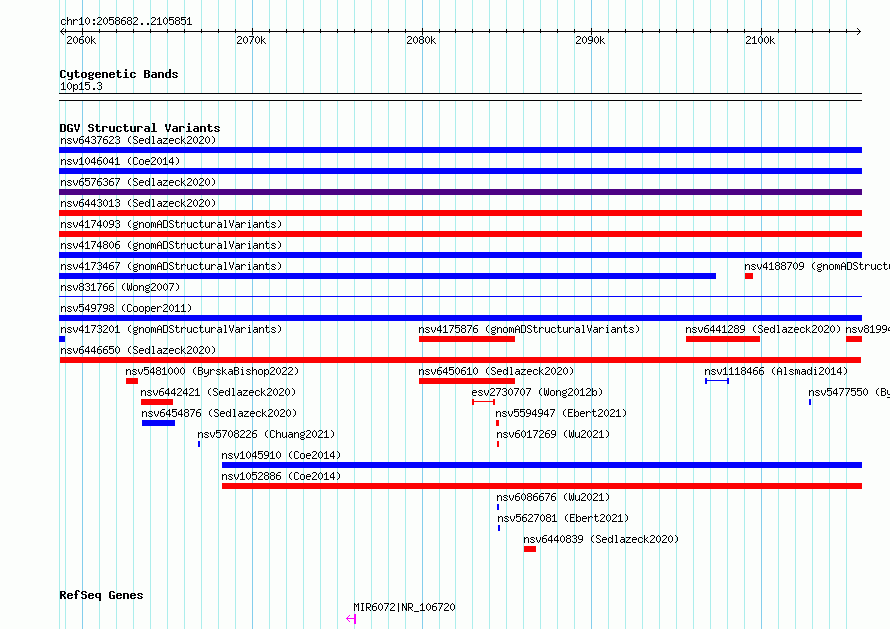Click red bar of nsv6441289 (Sedlazeck2020)

coord(723,339)
